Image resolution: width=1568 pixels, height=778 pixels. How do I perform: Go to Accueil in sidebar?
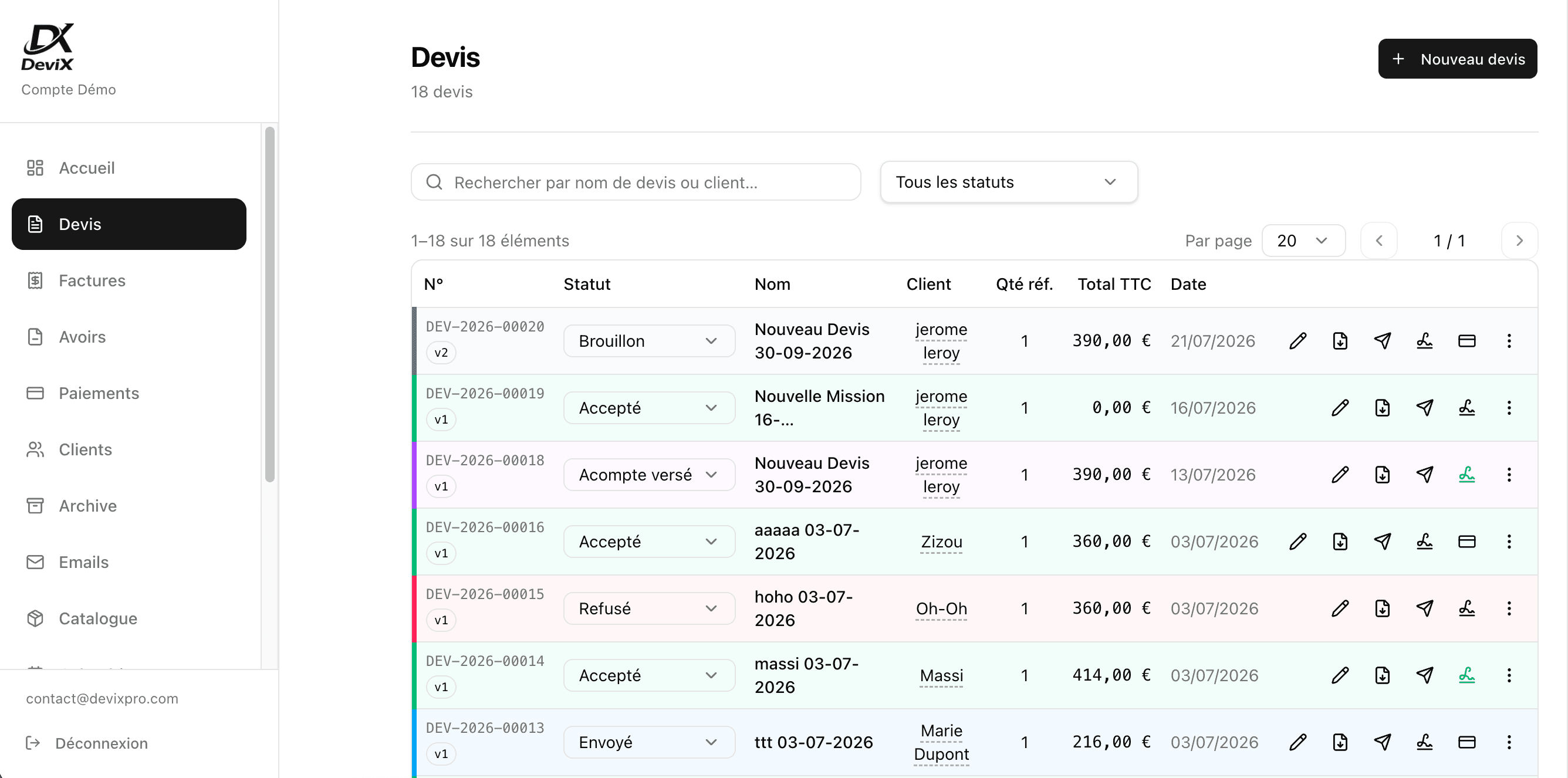[129, 168]
